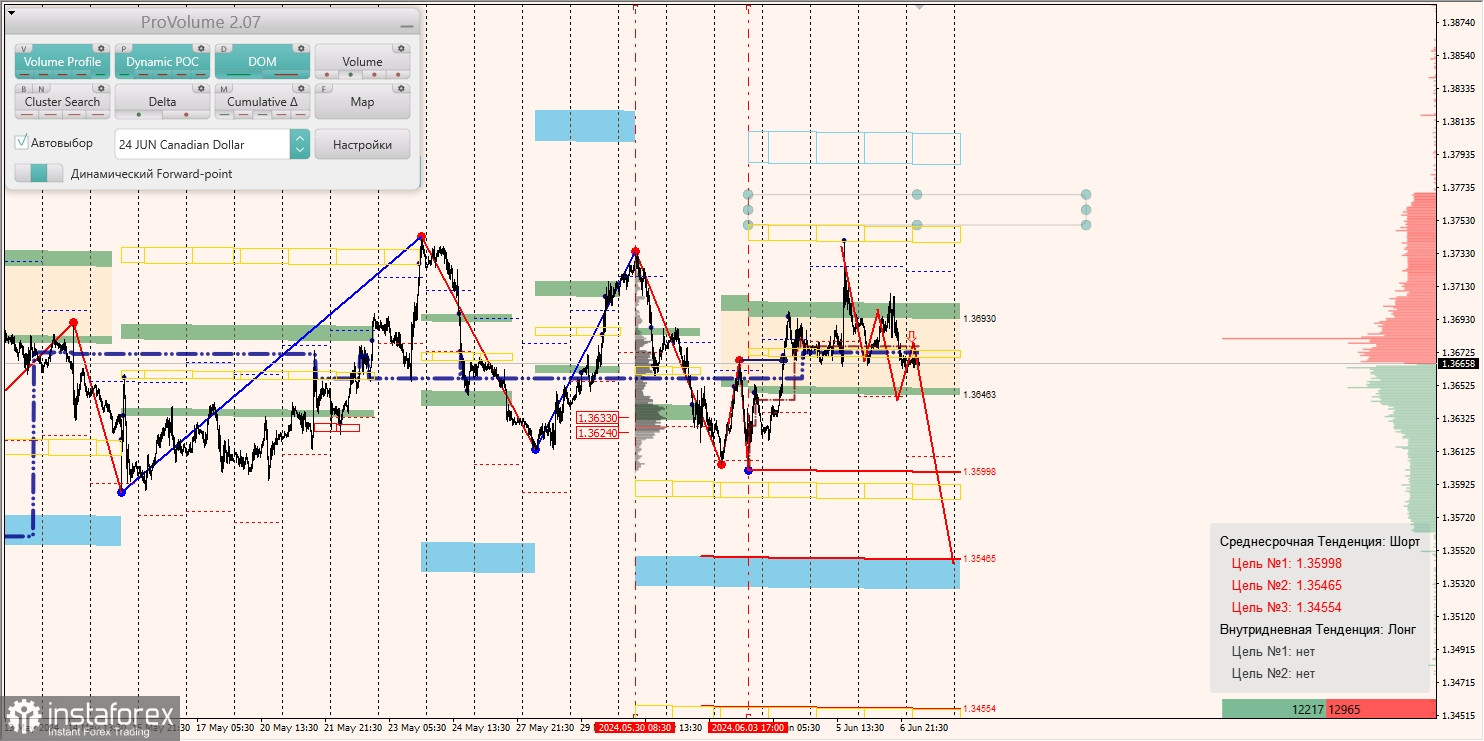The image size is (1484, 741).
Task: Open DOM settings gear icon
Action: [x=301, y=48]
